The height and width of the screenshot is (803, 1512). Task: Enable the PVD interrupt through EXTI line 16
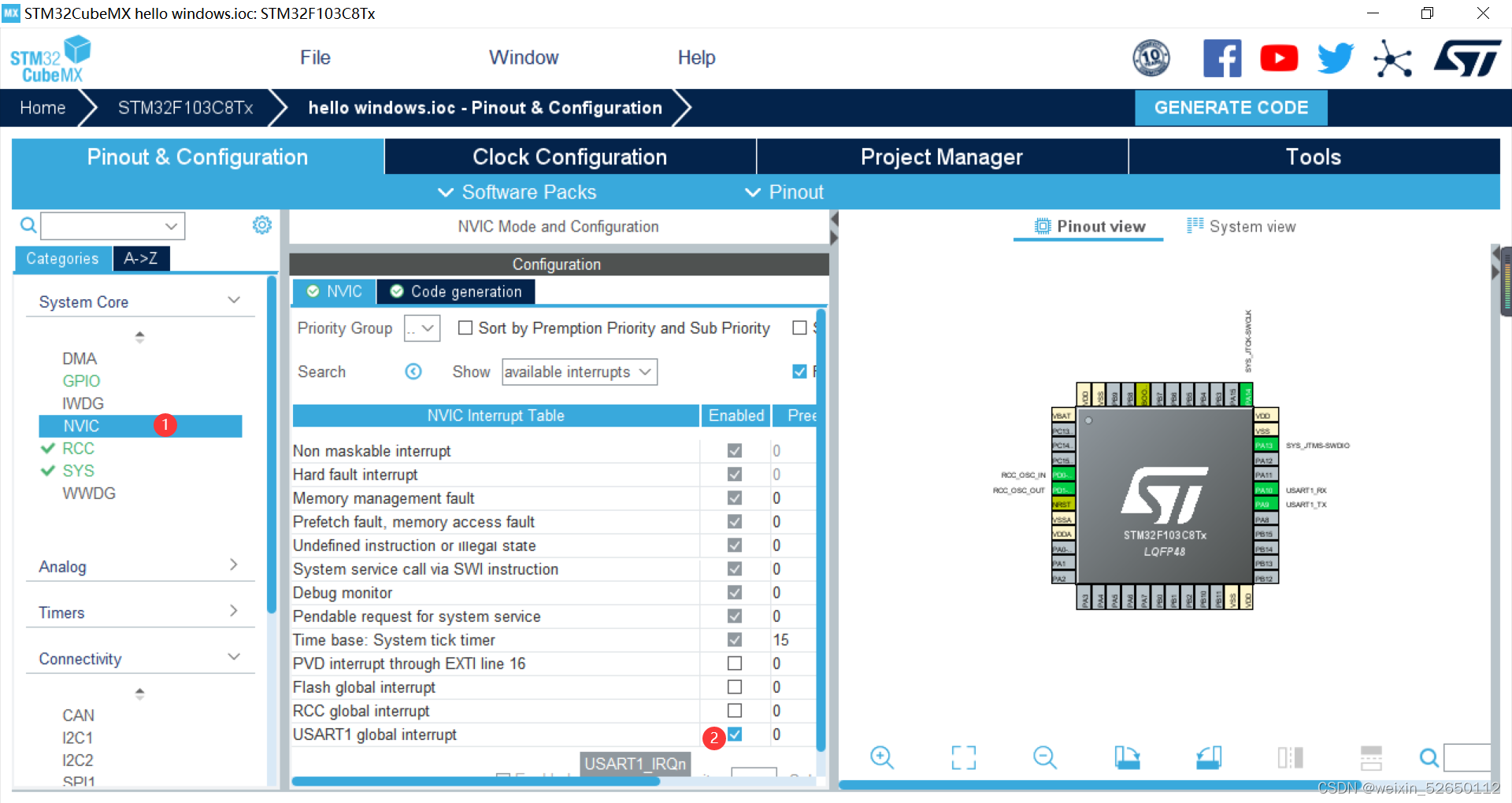(x=735, y=663)
